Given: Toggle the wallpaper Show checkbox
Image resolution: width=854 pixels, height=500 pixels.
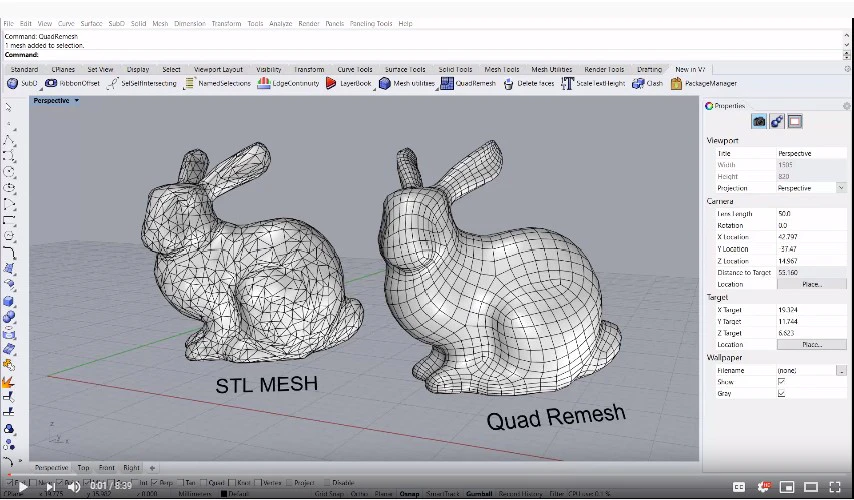Looking at the screenshot, I should pos(782,382).
